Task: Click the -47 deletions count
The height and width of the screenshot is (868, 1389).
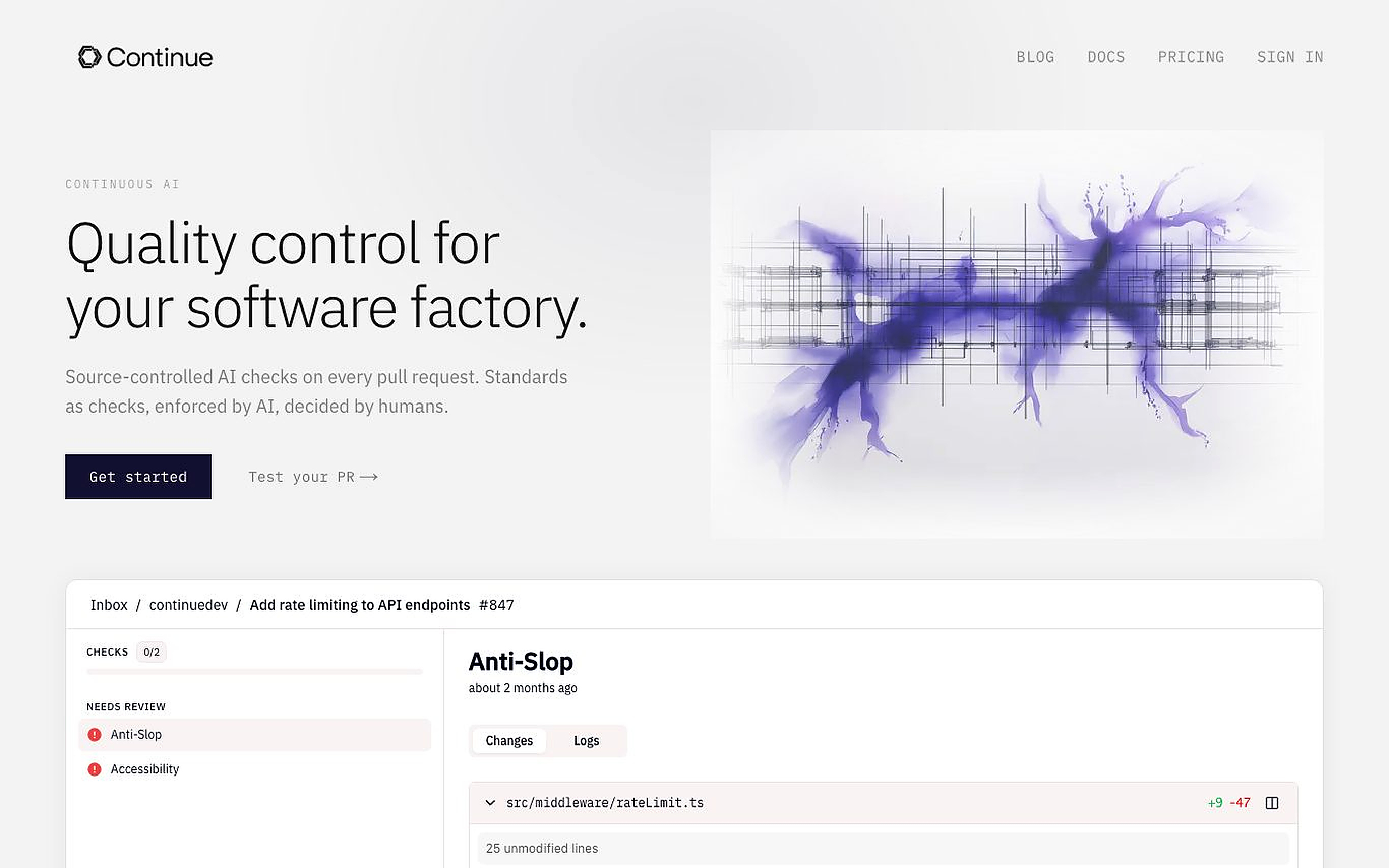Action: pyautogui.click(x=1240, y=802)
